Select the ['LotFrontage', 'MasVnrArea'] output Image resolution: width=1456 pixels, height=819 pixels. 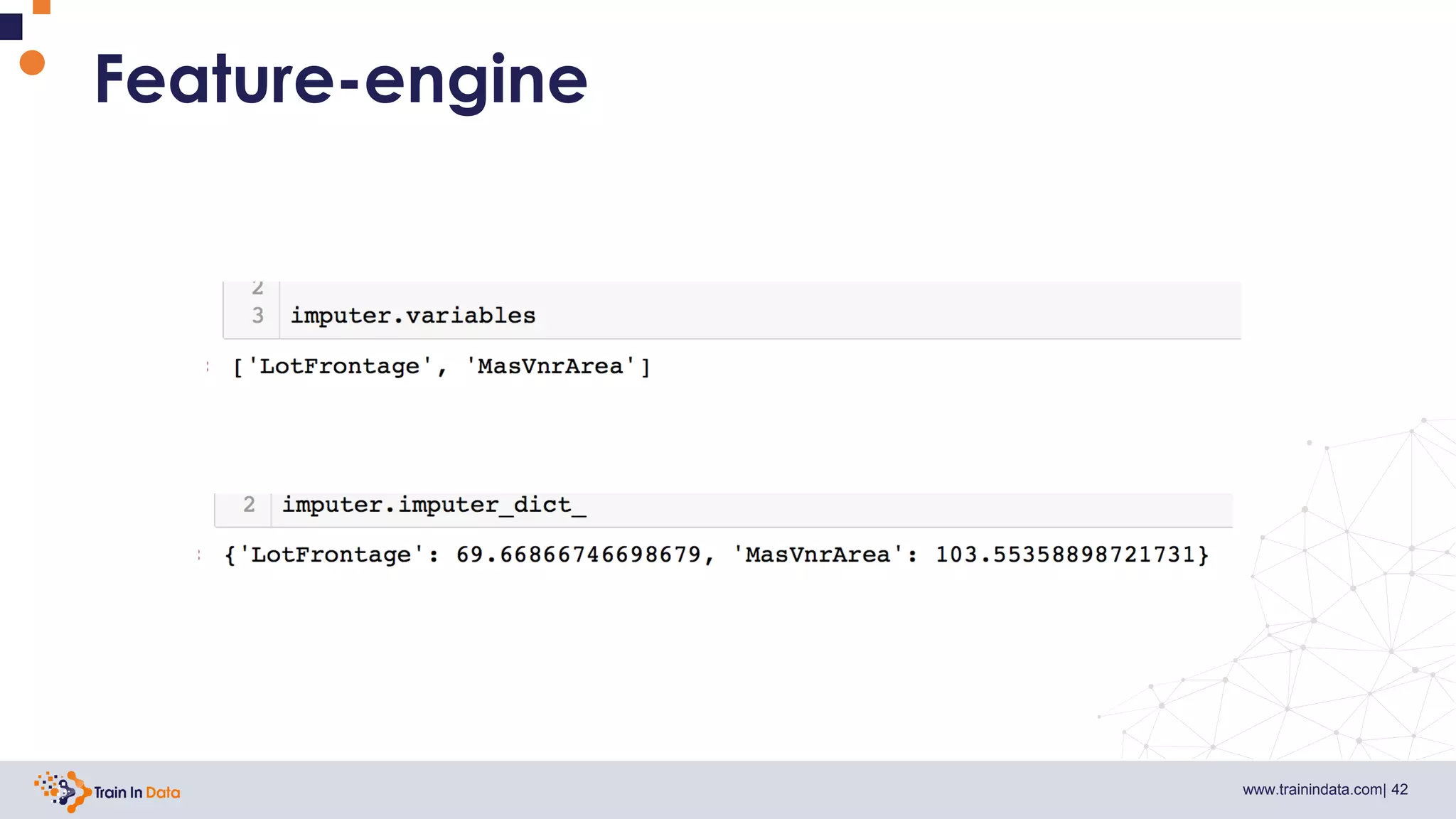(441, 366)
